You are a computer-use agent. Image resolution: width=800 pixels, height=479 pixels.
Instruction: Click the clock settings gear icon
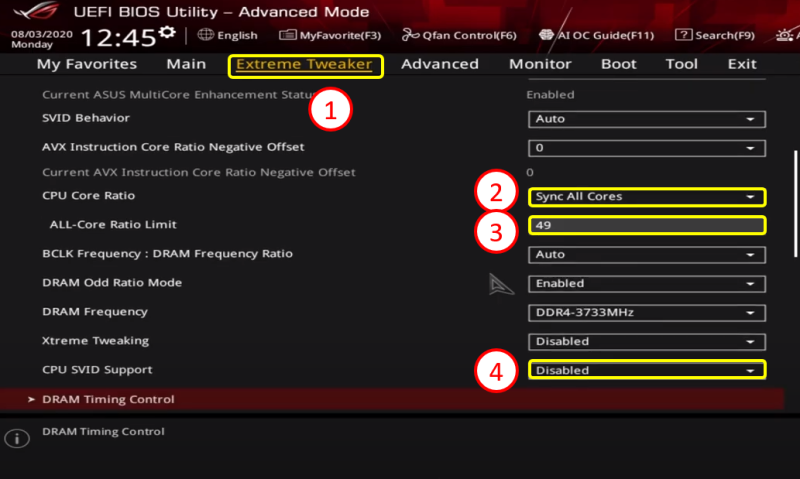click(167, 33)
